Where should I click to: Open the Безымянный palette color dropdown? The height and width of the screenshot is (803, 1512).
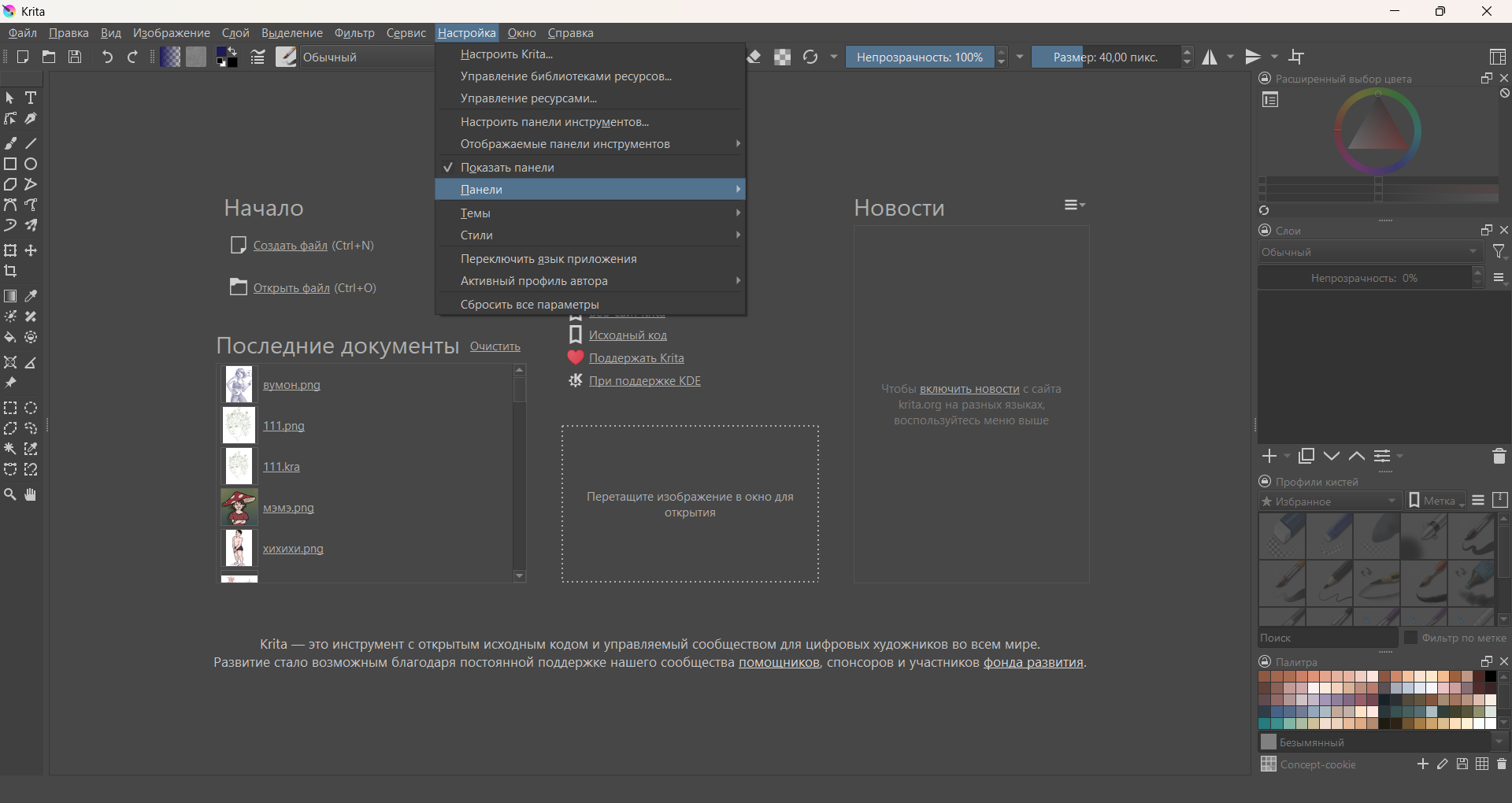[x=1384, y=742]
